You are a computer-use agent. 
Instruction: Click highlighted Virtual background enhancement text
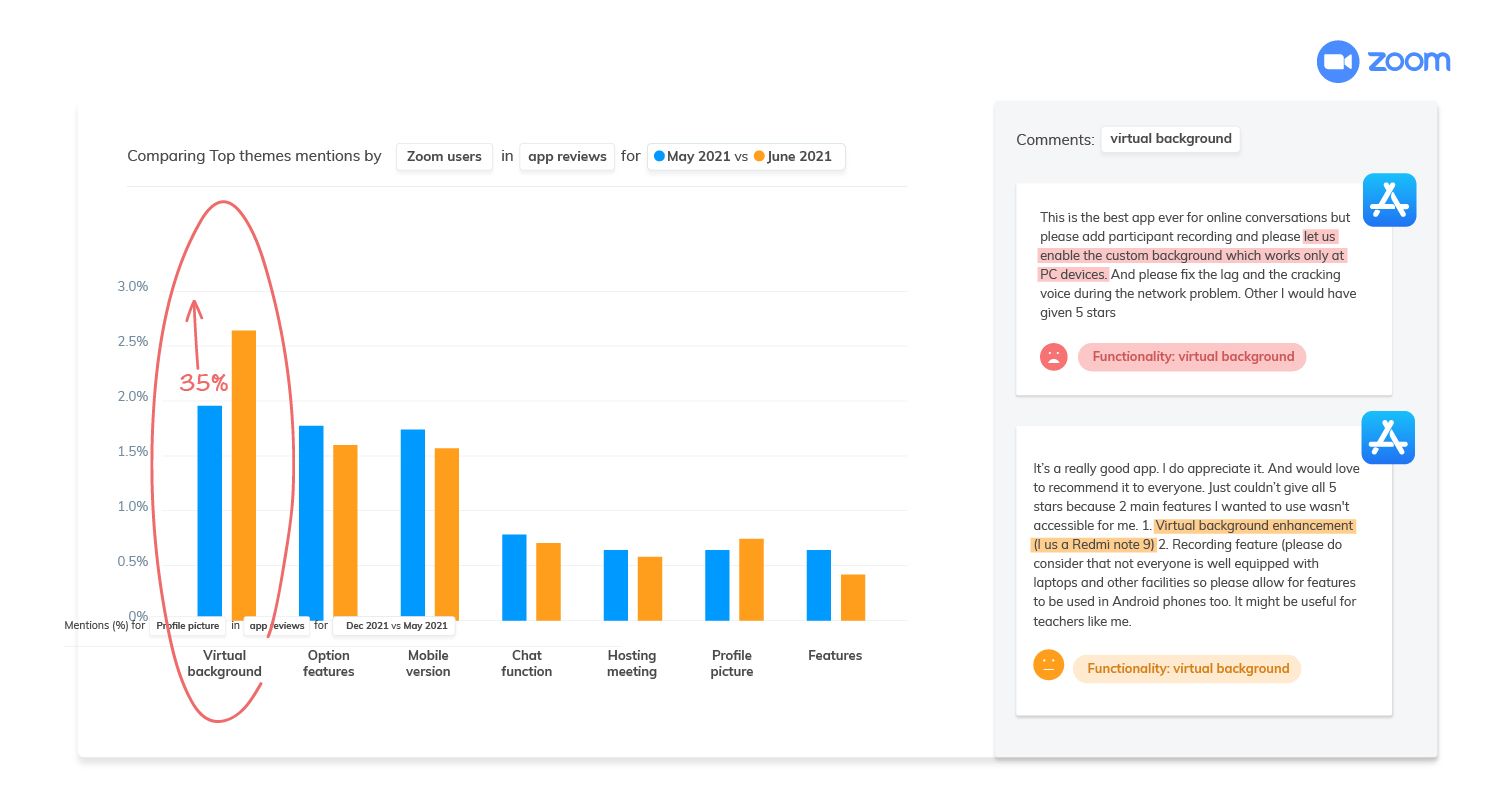[1194, 535]
